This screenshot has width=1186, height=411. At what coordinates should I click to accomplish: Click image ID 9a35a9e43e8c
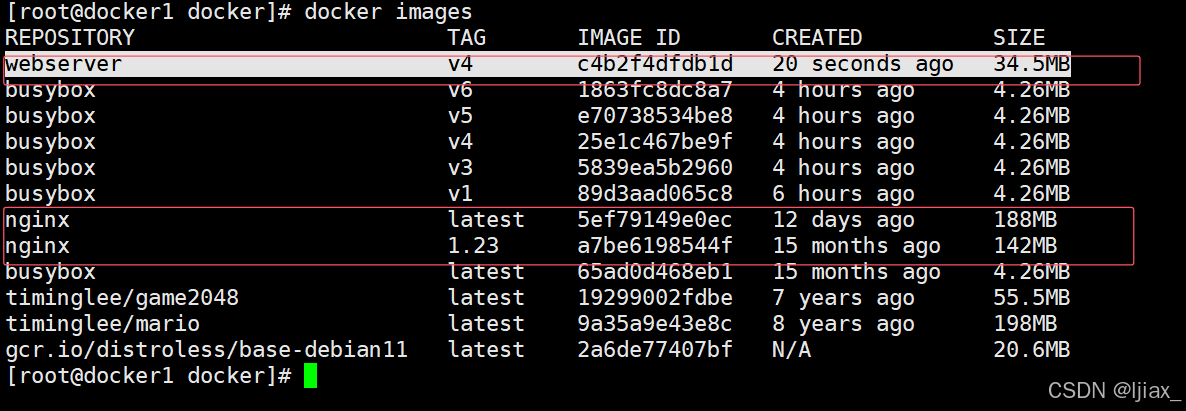tap(655, 323)
